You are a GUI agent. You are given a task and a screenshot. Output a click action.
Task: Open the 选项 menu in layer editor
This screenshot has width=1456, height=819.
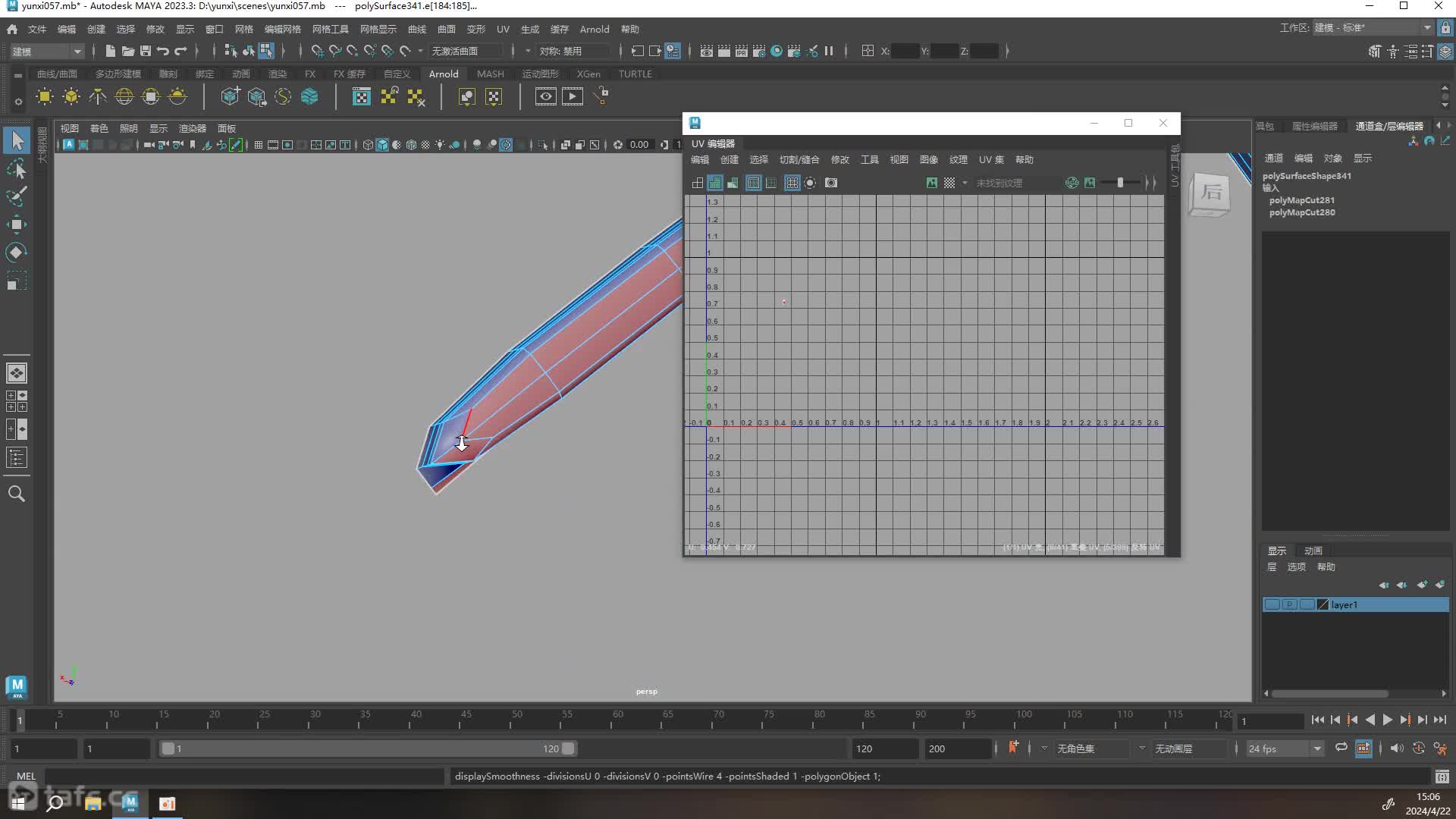point(1297,566)
